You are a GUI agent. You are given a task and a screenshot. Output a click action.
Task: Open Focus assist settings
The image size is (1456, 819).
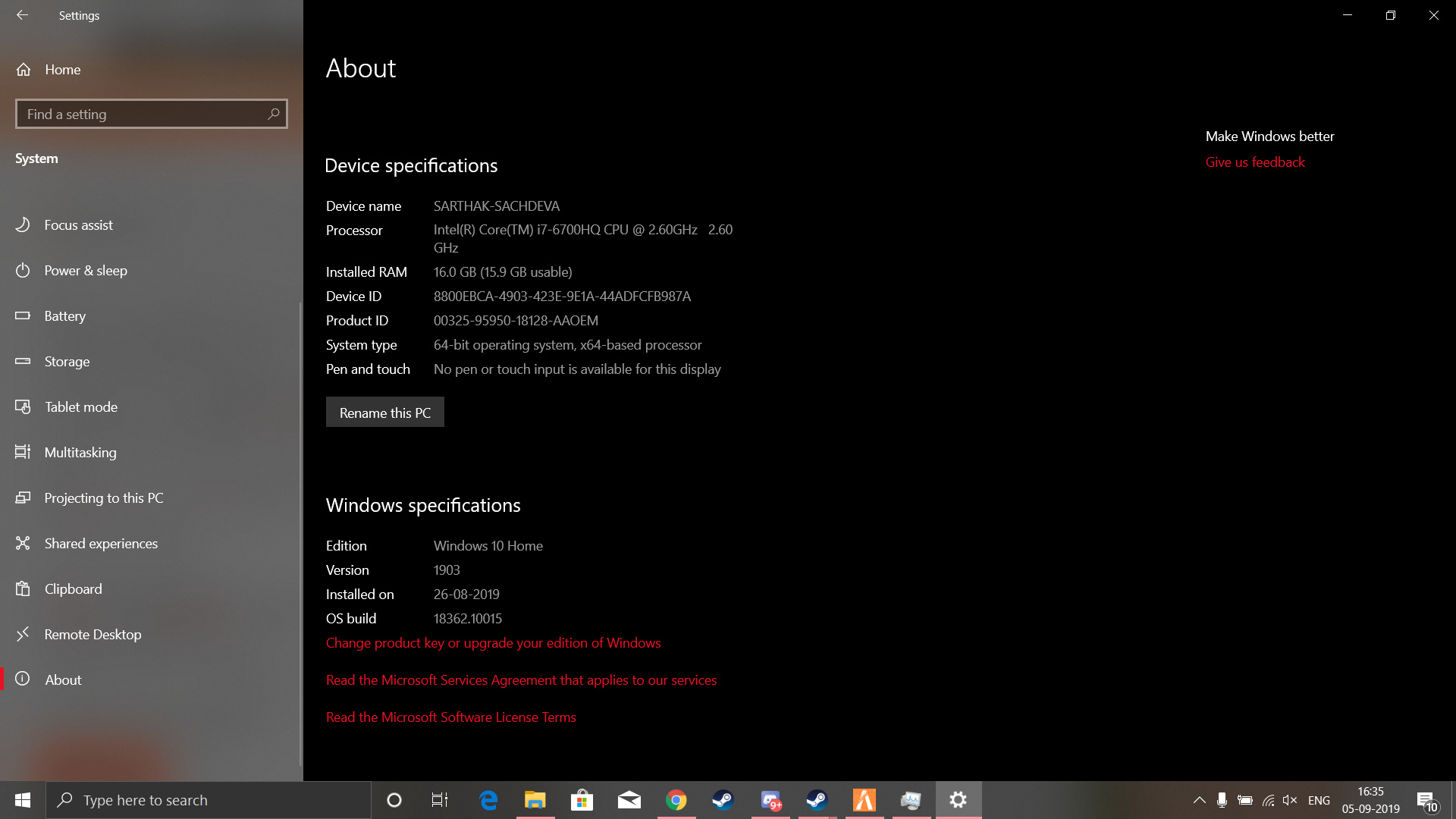78,225
